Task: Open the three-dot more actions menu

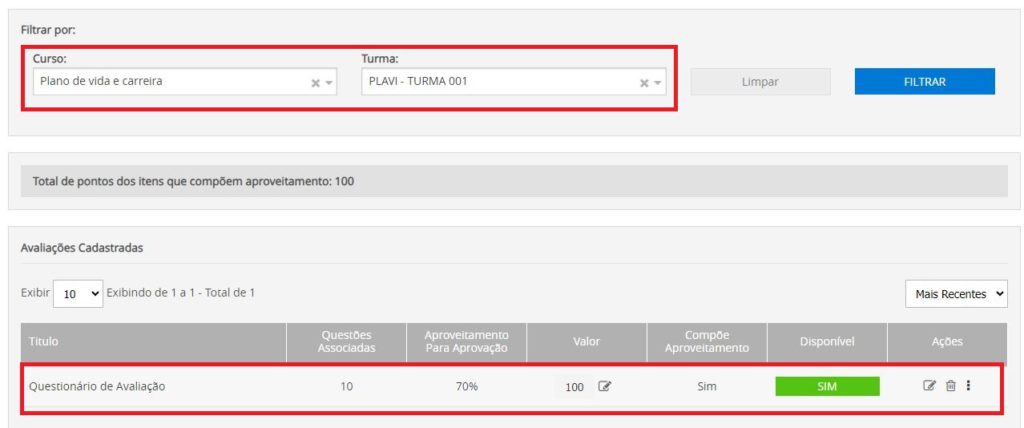Action: [x=968, y=386]
